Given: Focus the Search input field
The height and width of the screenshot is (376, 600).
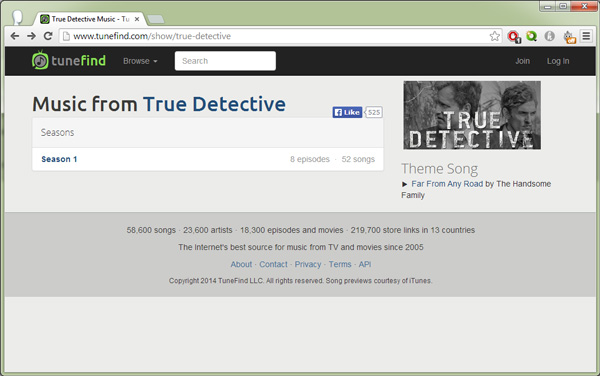Looking at the screenshot, I should pos(225,61).
